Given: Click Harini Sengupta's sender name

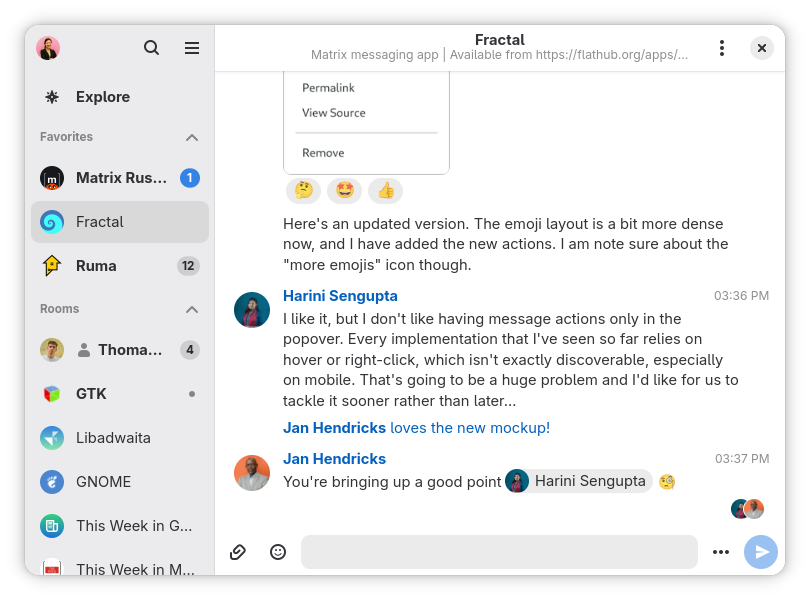Looking at the screenshot, I should coord(340,296).
